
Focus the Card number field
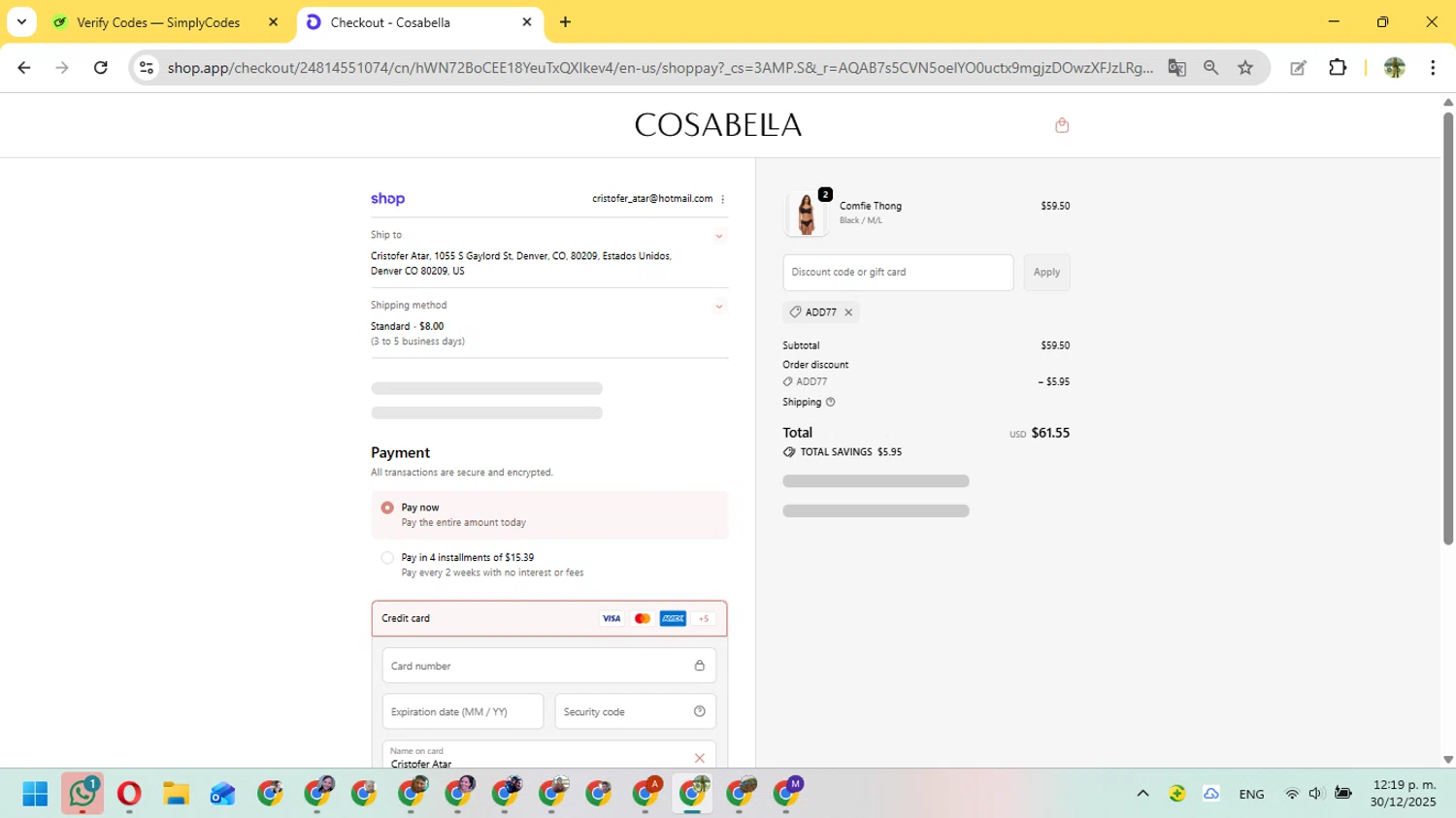tap(549, 666)
